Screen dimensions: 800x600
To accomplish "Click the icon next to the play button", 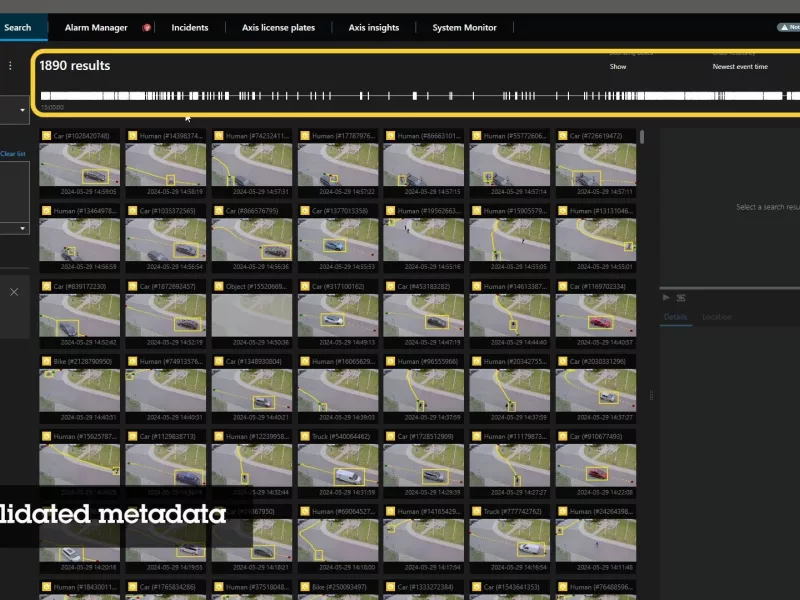I will 681,297.
